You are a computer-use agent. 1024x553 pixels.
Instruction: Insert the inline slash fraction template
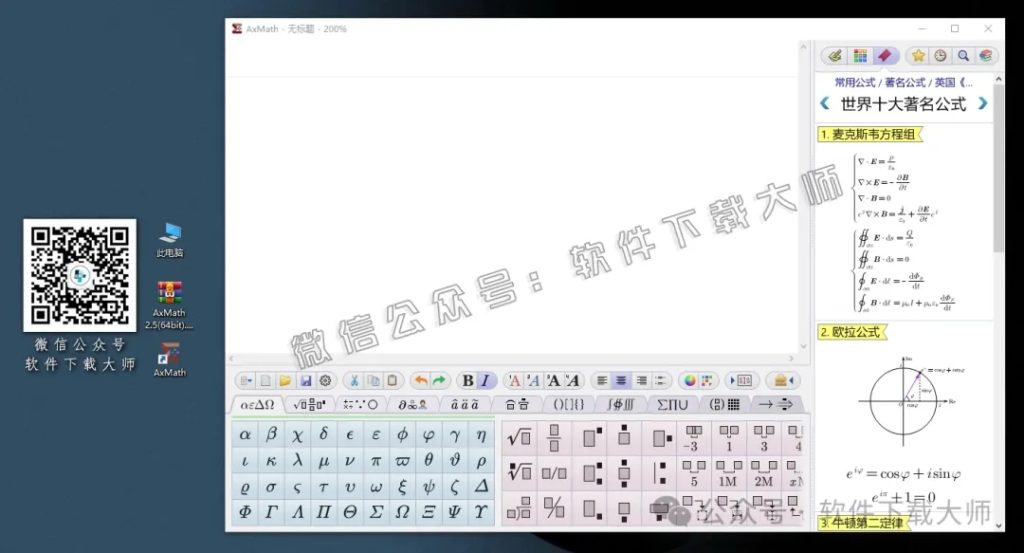[554, 473]
